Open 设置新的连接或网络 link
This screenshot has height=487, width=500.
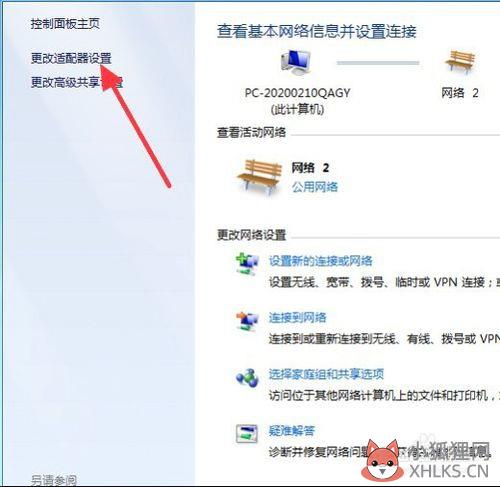point(321,261)
